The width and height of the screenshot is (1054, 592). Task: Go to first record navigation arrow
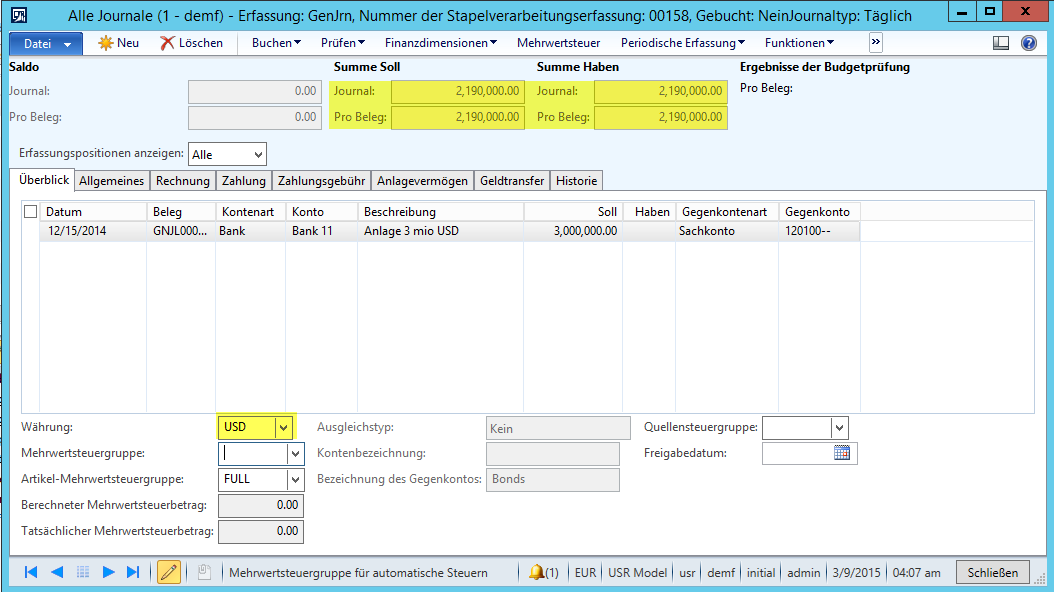click(x=31, y=572)
